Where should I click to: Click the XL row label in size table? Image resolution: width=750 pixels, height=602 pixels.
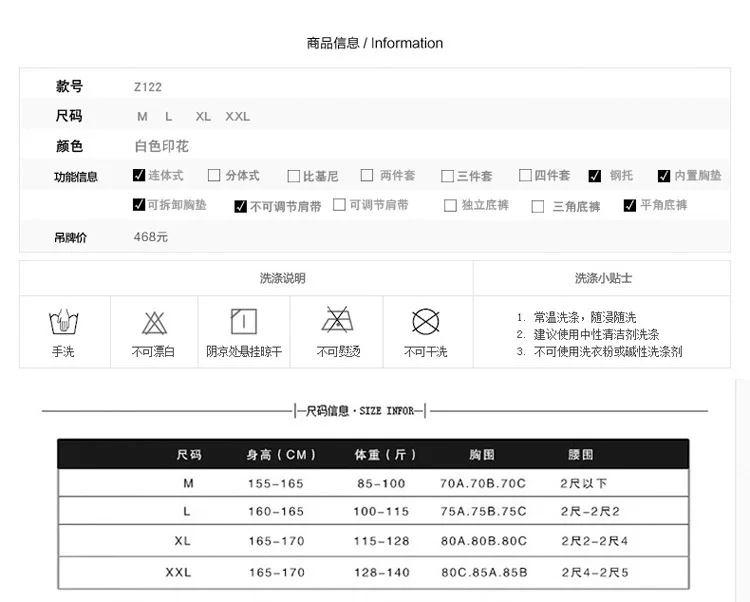[x=182, y=541]
